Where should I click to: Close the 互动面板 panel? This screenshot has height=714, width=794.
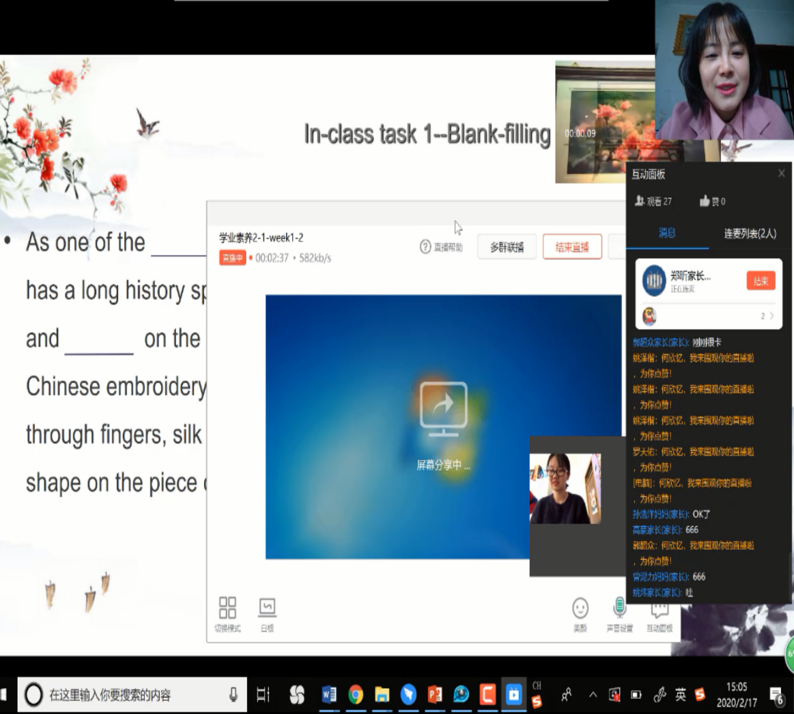(x=782, y=173)
